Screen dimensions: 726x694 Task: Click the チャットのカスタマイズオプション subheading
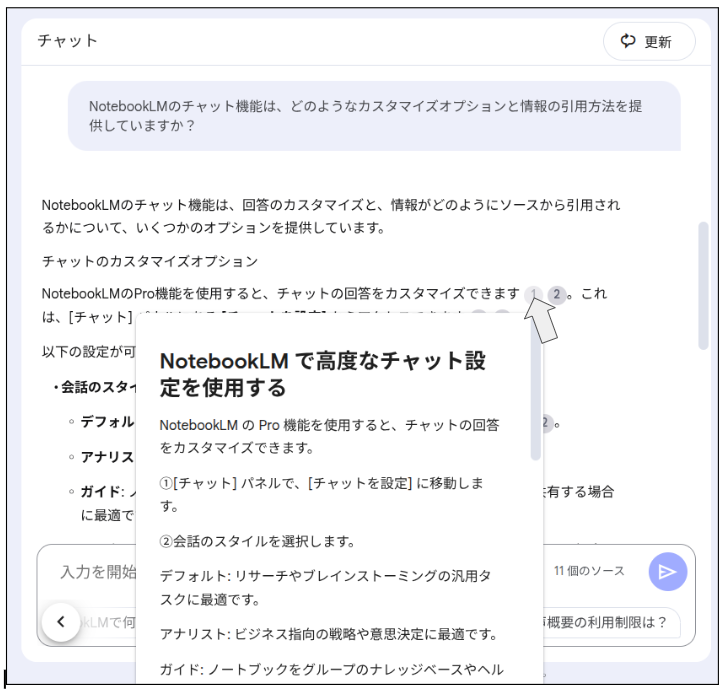pyautogui.click(x=150, y=262)
